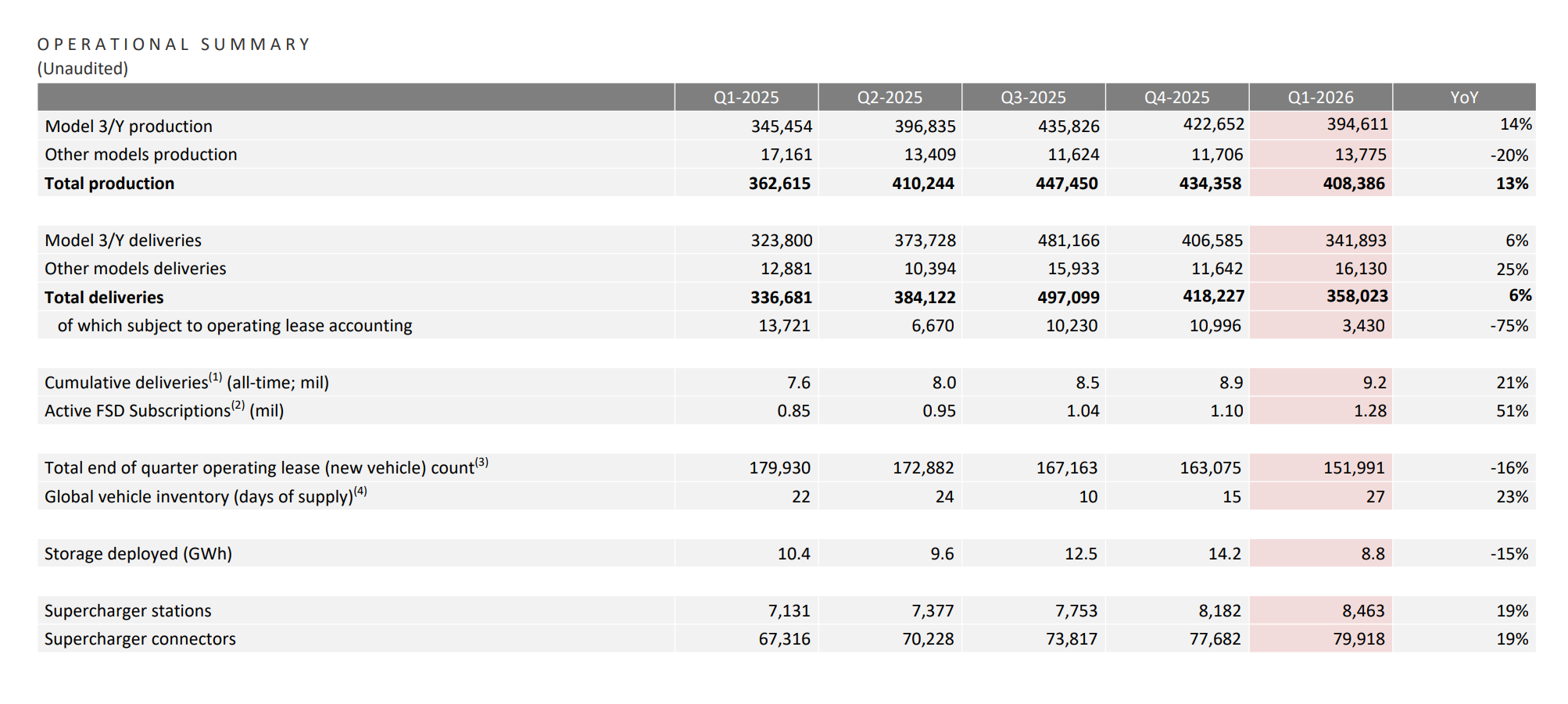The width and height of the screenshot is (1568, 704).
Task: Click the operating lease accounting sub-row label
Action: [234, 326]
